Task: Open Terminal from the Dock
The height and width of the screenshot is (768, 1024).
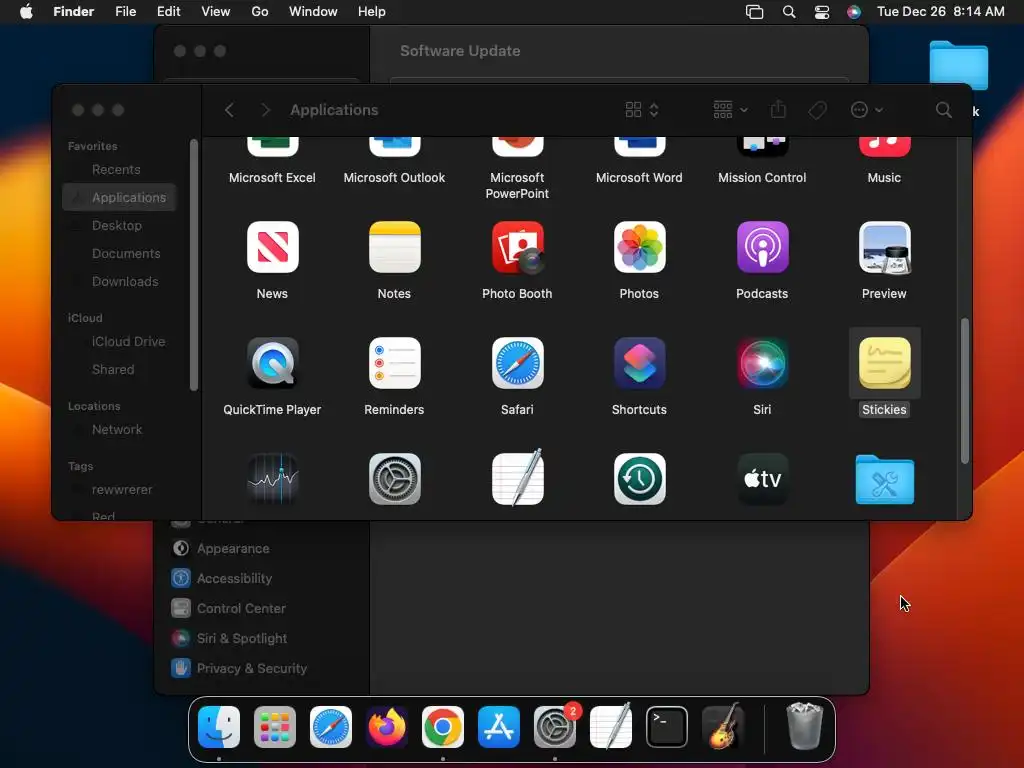Action: [667, 727]
